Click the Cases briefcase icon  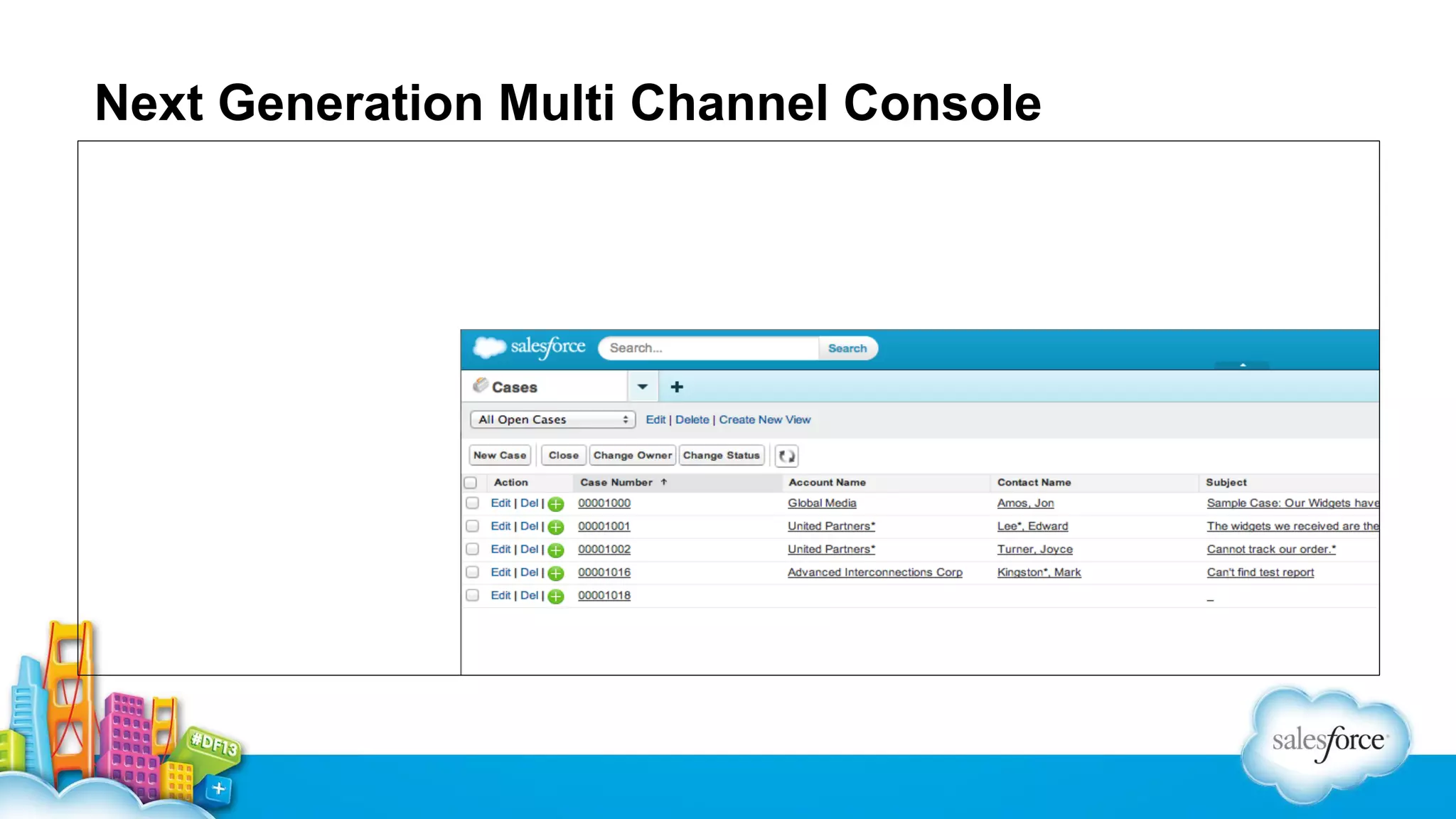click(481, 385)
